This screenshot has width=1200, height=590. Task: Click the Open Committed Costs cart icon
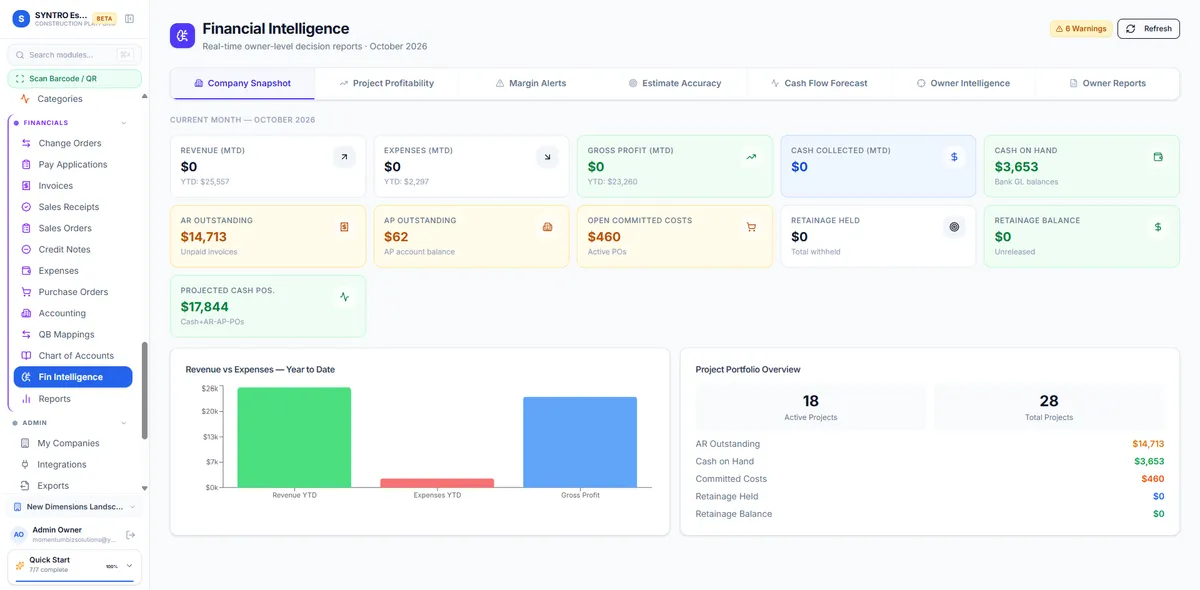[x=751, y=227]
